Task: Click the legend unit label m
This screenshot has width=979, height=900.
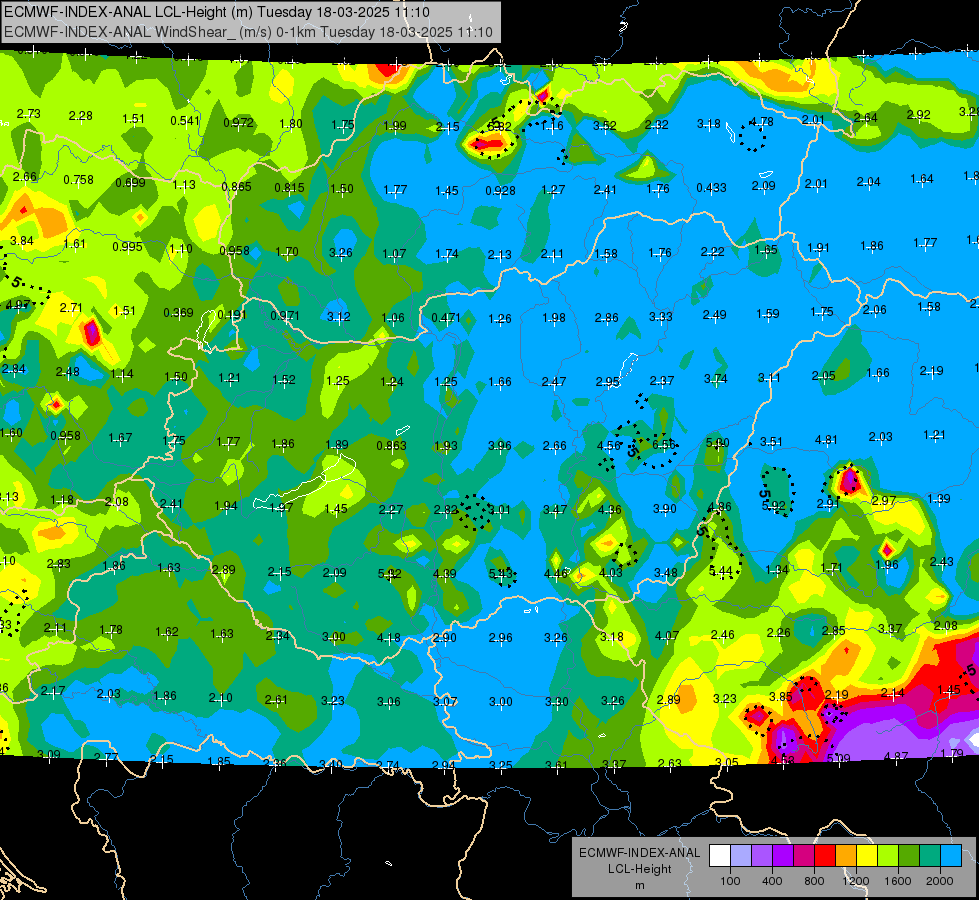Action: (x=639, y=886)
